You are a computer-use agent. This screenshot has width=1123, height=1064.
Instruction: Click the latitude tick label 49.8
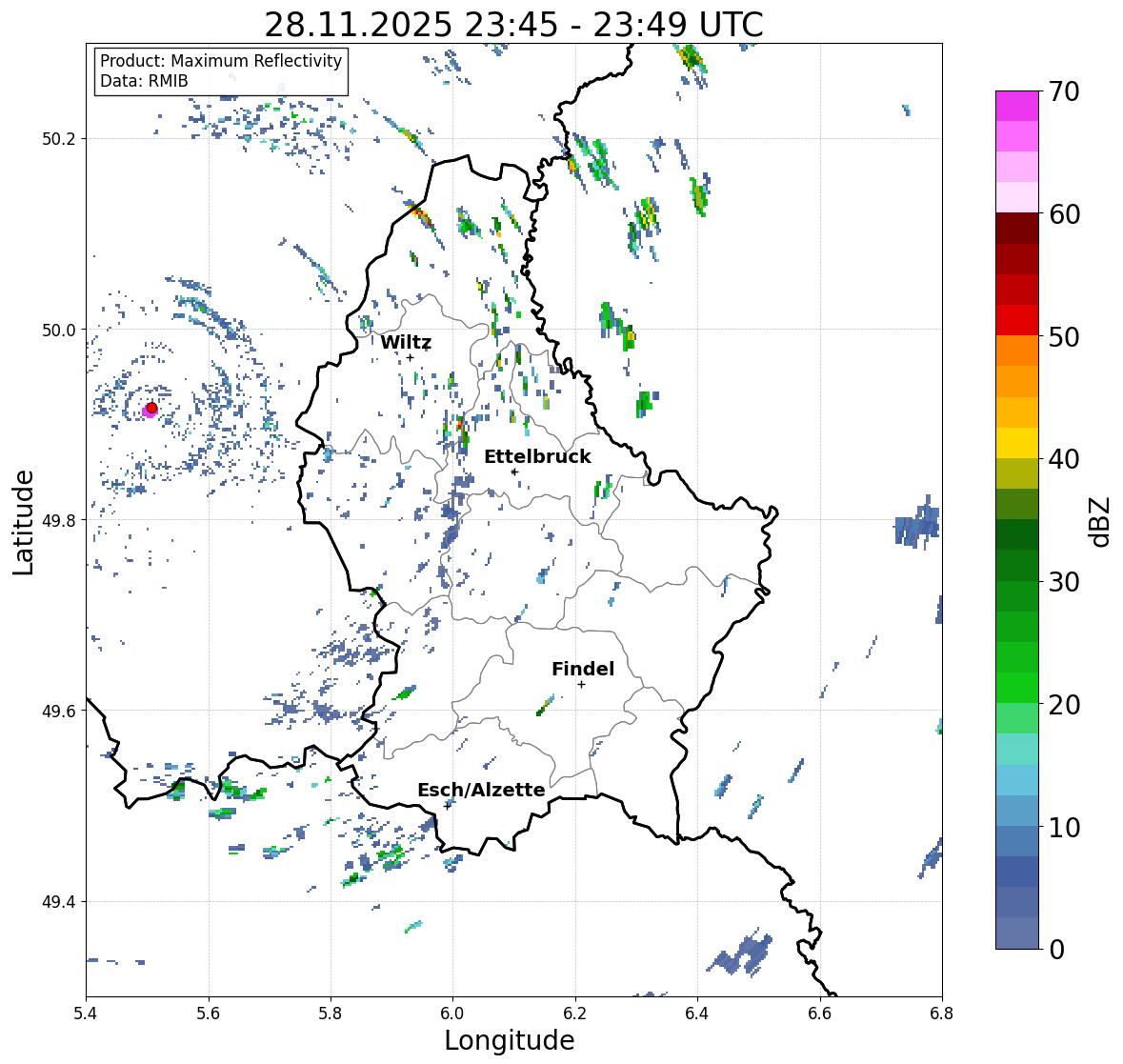[x=59, y=520]
